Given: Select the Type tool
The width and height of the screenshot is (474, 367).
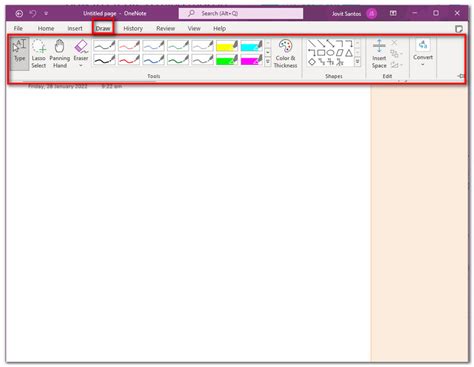Looking at the screenshot, I should click(x=20, y=53).
